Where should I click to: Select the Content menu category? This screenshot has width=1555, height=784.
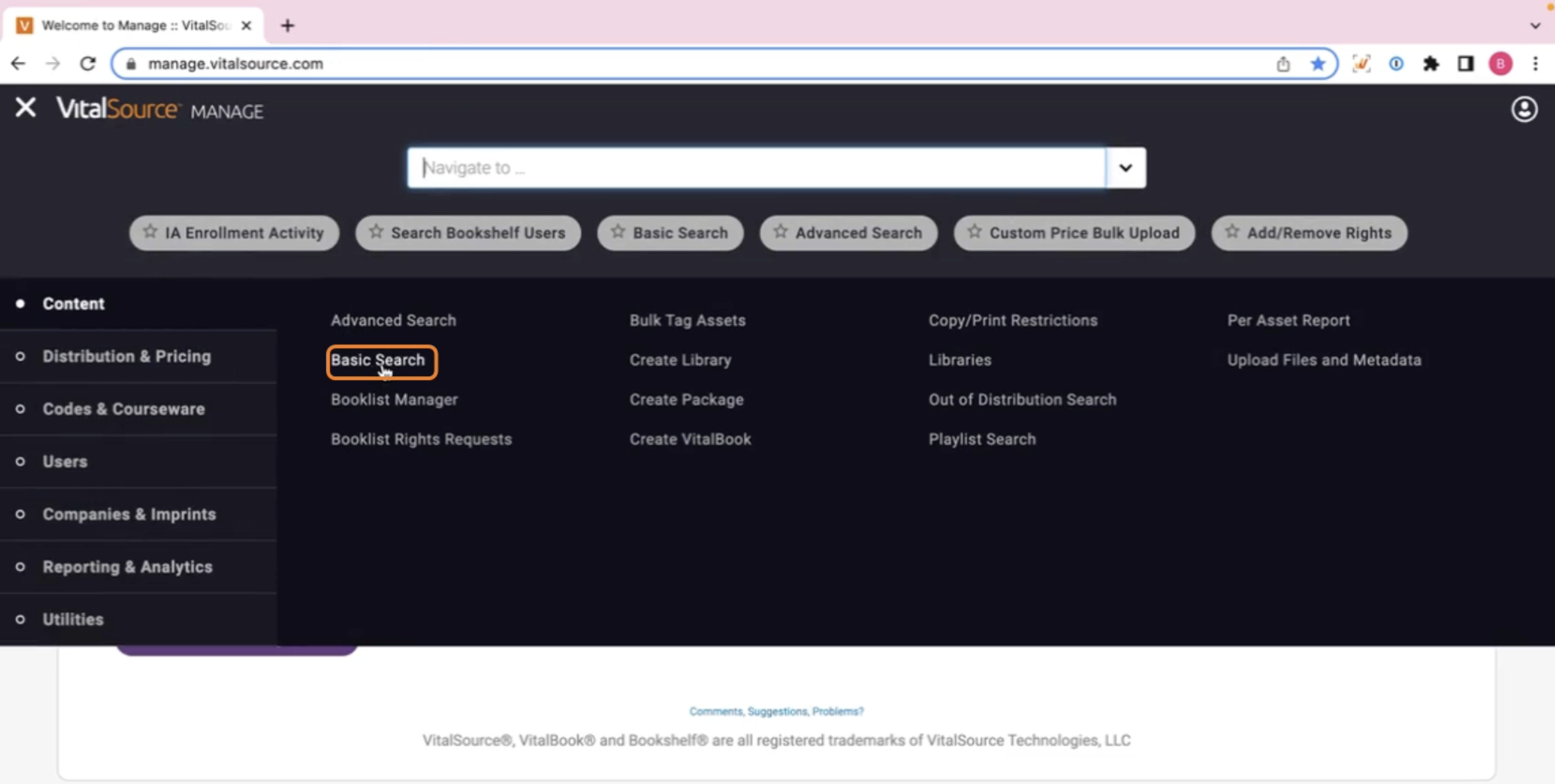pos(138,303)
